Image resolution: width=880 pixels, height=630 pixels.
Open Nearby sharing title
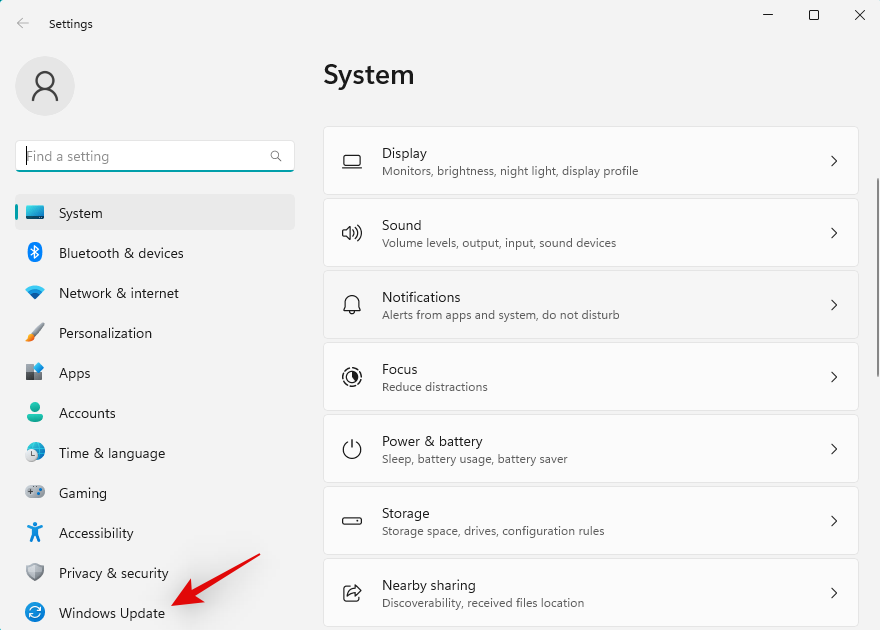(x=429, y=585)
